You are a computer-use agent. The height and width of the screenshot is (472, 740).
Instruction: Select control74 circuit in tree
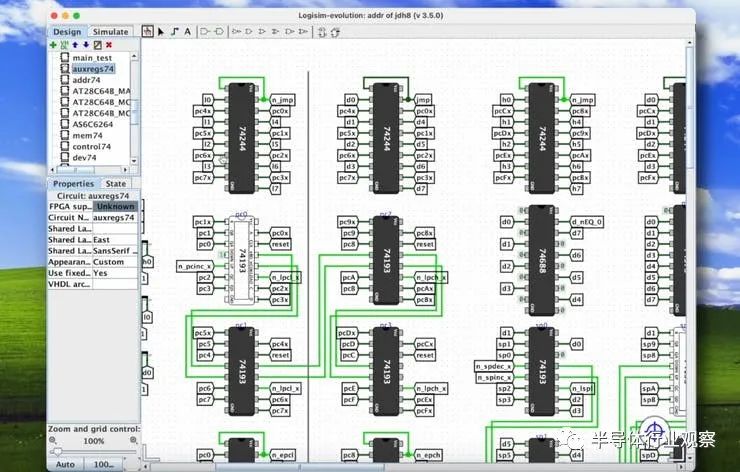point(92,146)
